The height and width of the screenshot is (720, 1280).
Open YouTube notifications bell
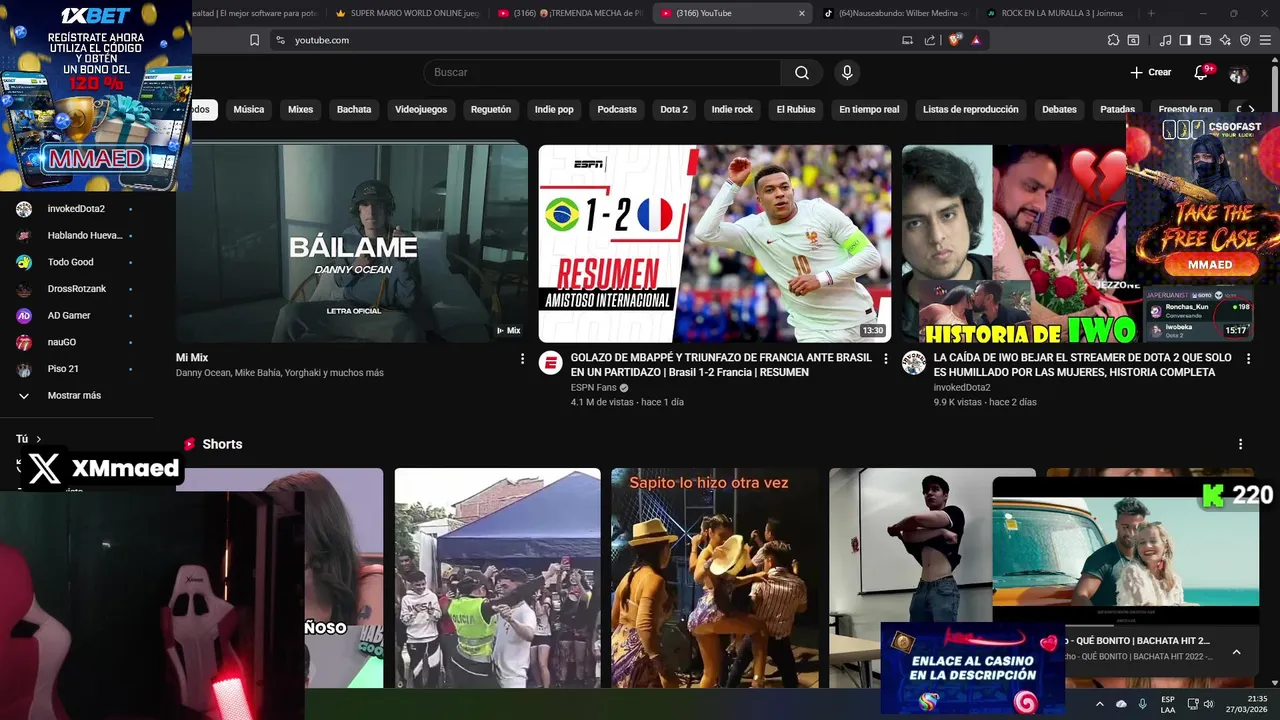(1201, 72)
